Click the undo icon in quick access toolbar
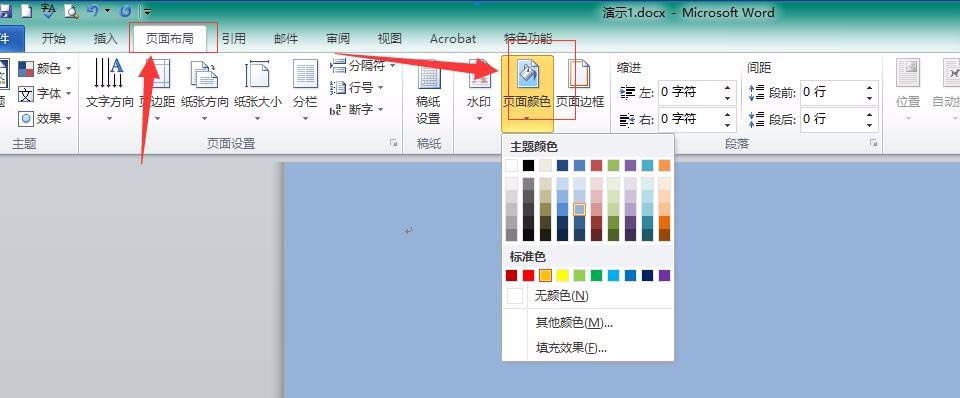Screen dimensions: 960x398 (x=93, y=10)
